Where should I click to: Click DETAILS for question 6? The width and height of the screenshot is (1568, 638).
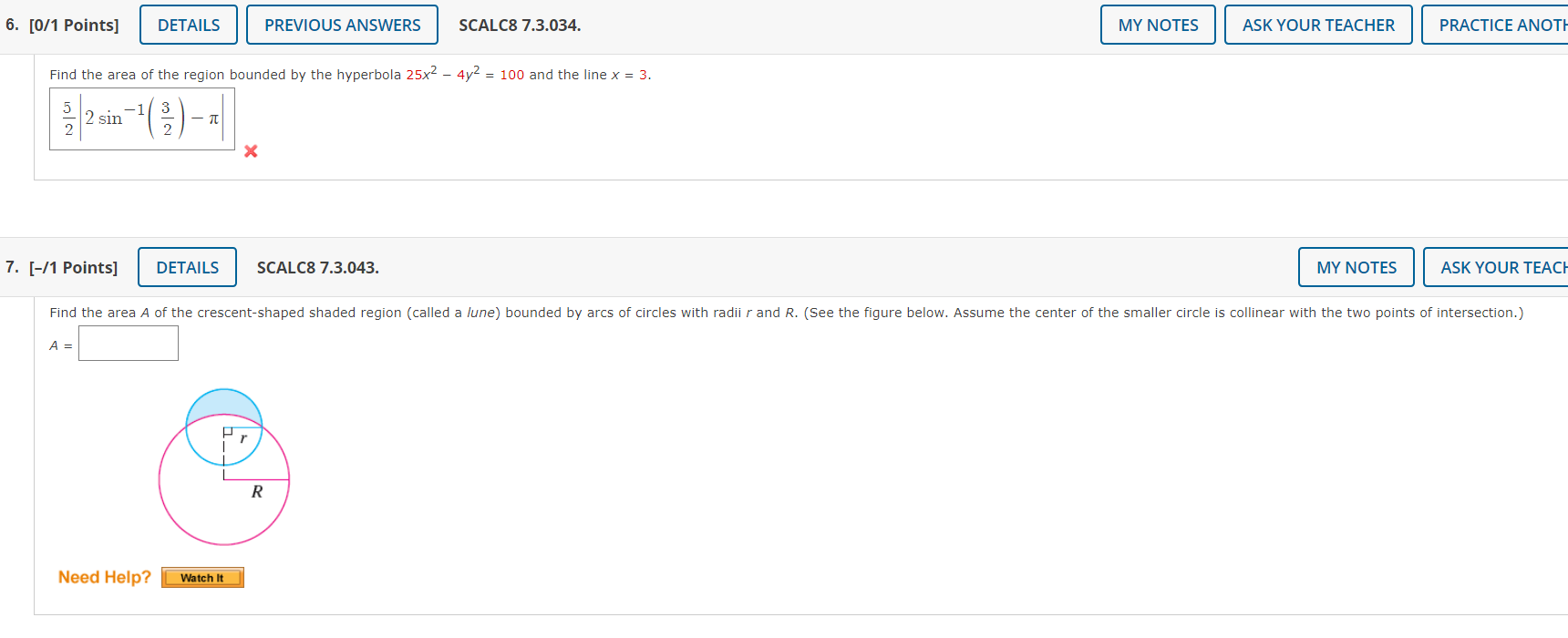coord(188,25)
